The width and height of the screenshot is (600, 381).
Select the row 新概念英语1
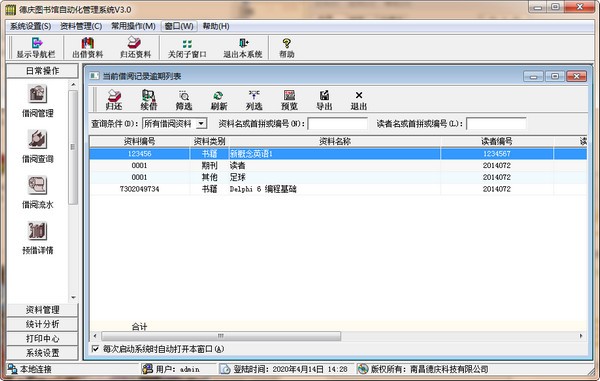pyautogui.click(x=338, y=154)
